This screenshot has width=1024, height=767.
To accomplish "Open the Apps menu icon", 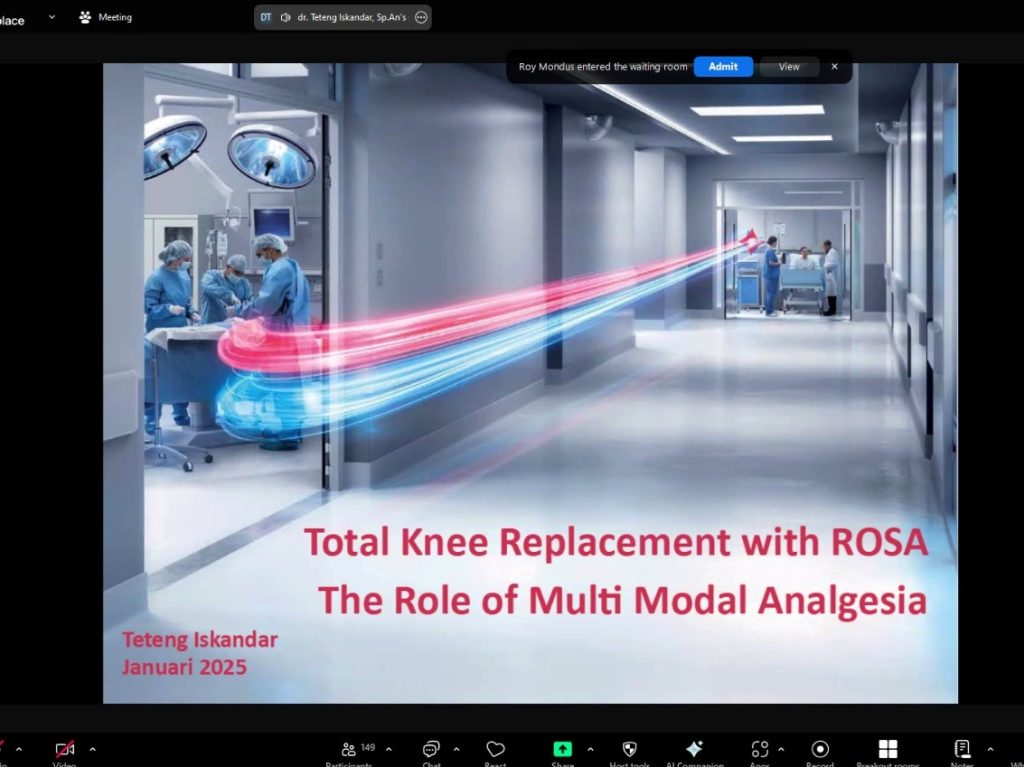I will 759,750.
